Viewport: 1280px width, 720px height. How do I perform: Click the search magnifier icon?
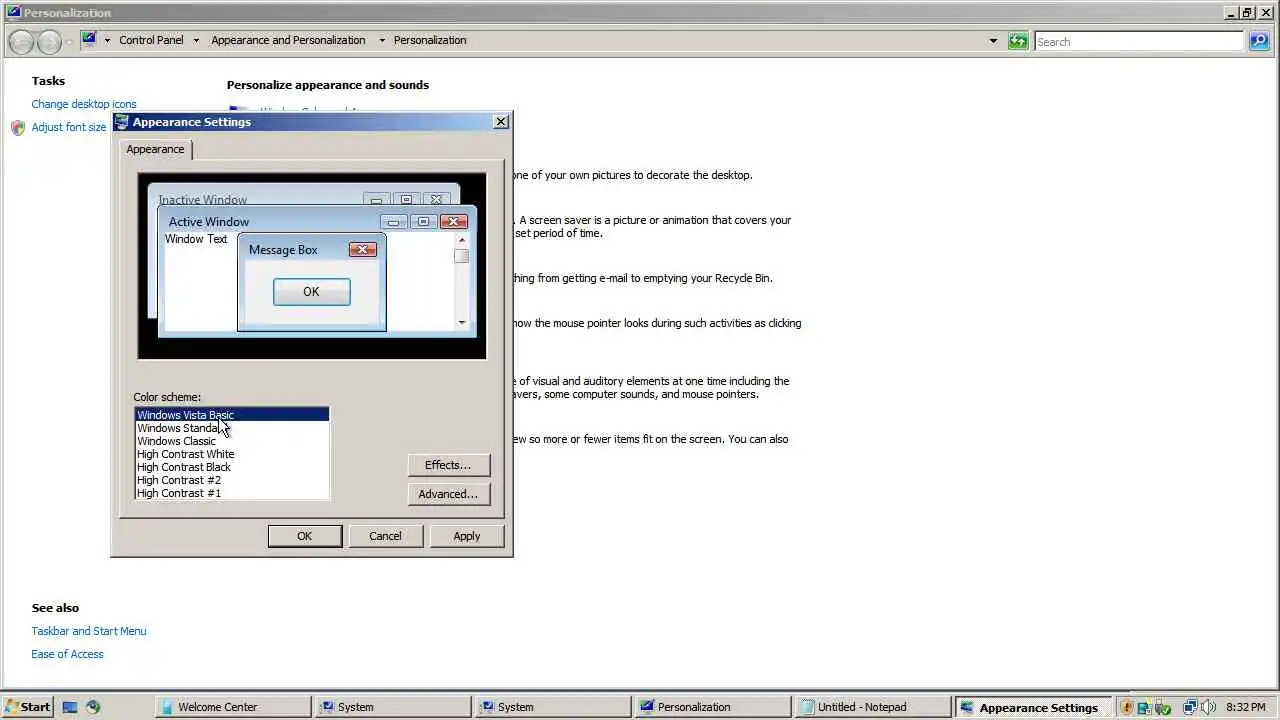click(1259, 41)
